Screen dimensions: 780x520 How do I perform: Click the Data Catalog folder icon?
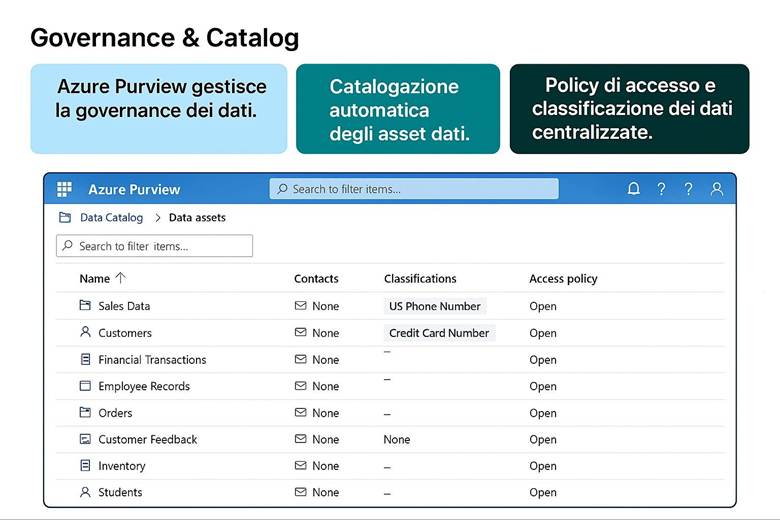[65, 217]
